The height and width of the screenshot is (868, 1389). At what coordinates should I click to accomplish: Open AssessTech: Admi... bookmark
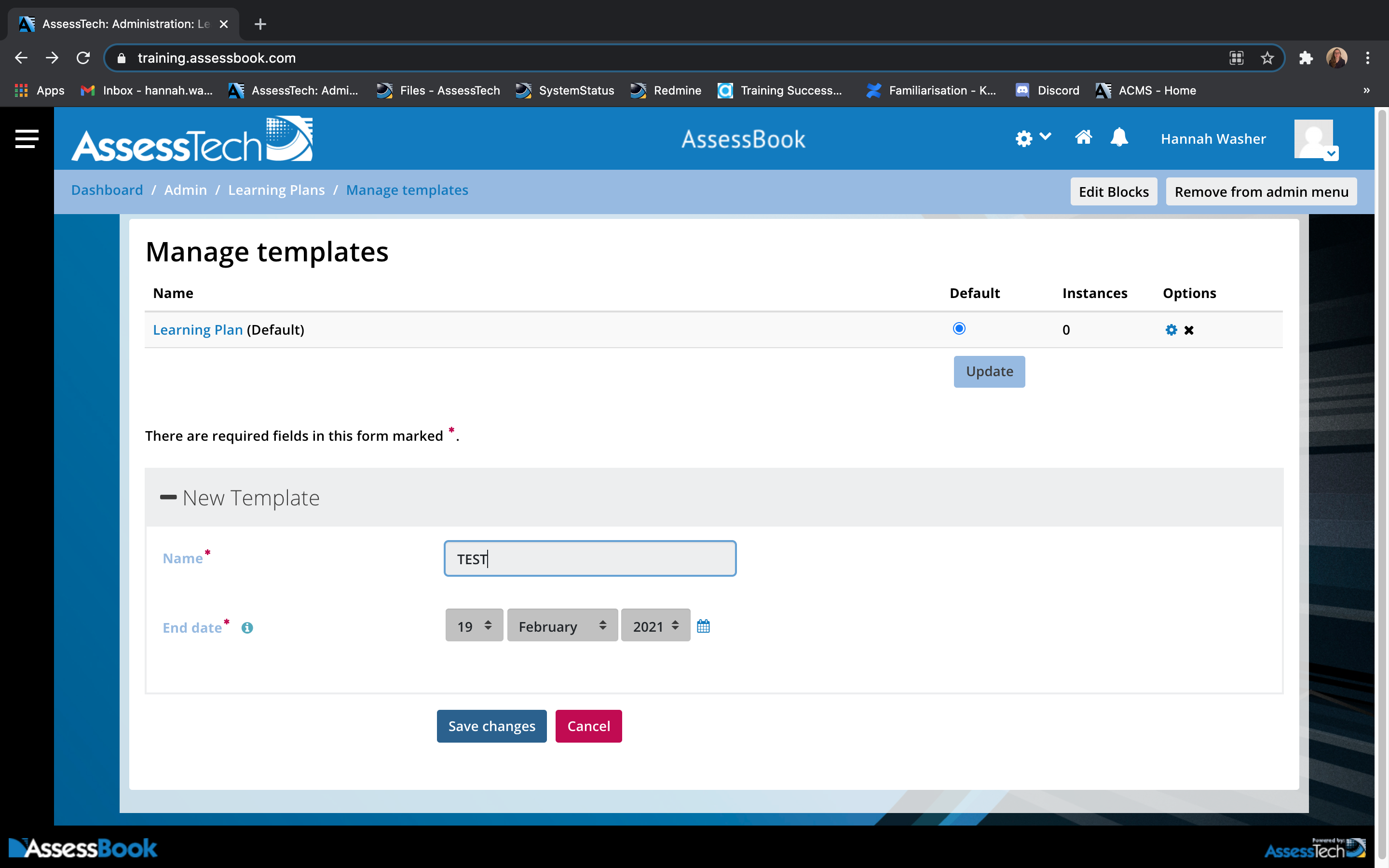coord(293,90)
